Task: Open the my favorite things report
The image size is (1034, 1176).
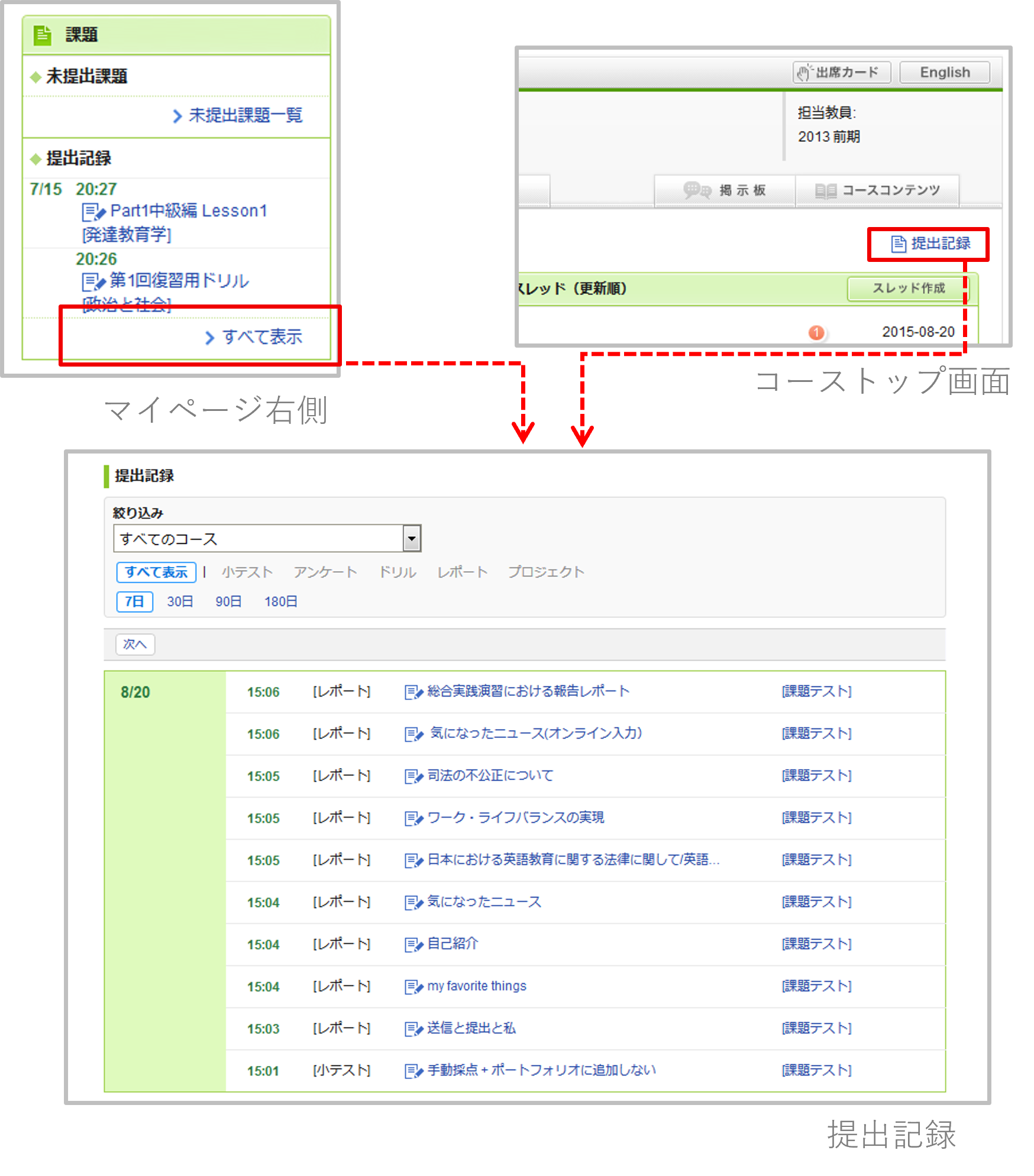Action: (x=476, y=986)
